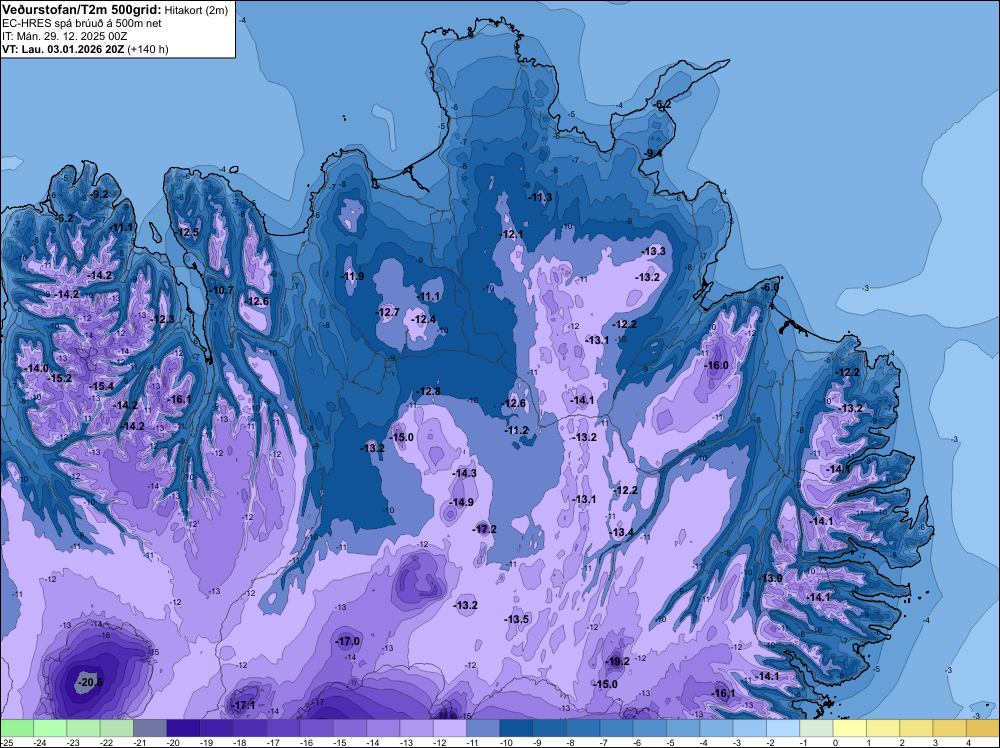1000x748 pixels.
Task: Click the title 'Veðurstofan/T2m 500grid:'
Action: pos(82,10)
